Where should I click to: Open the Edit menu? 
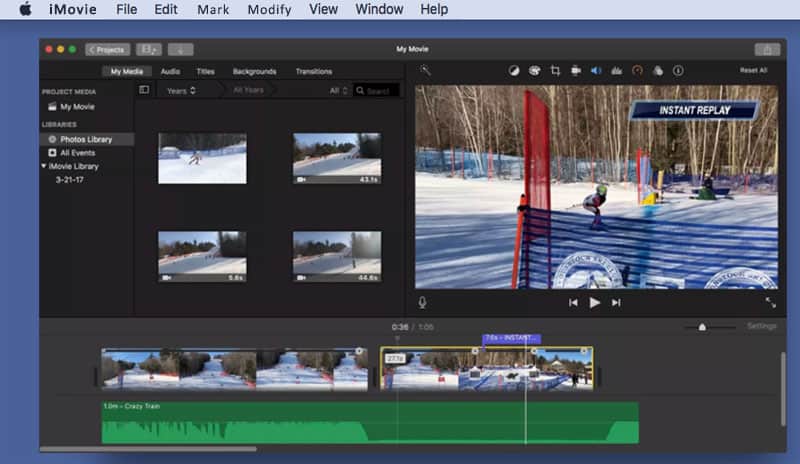tap(166, 9)
